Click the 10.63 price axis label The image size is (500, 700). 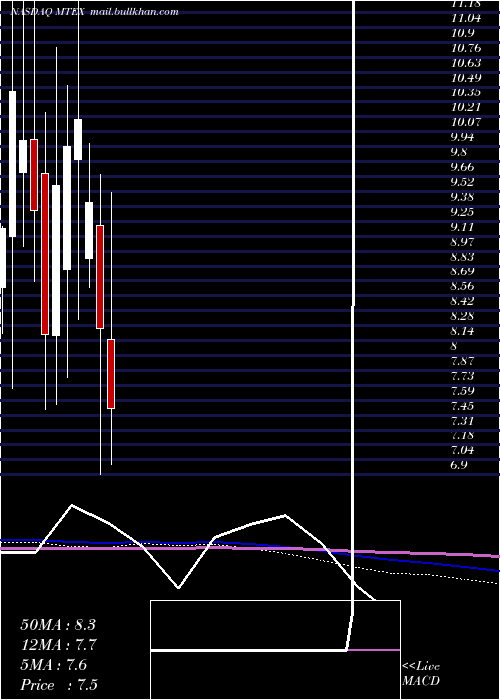coord(466,63)
